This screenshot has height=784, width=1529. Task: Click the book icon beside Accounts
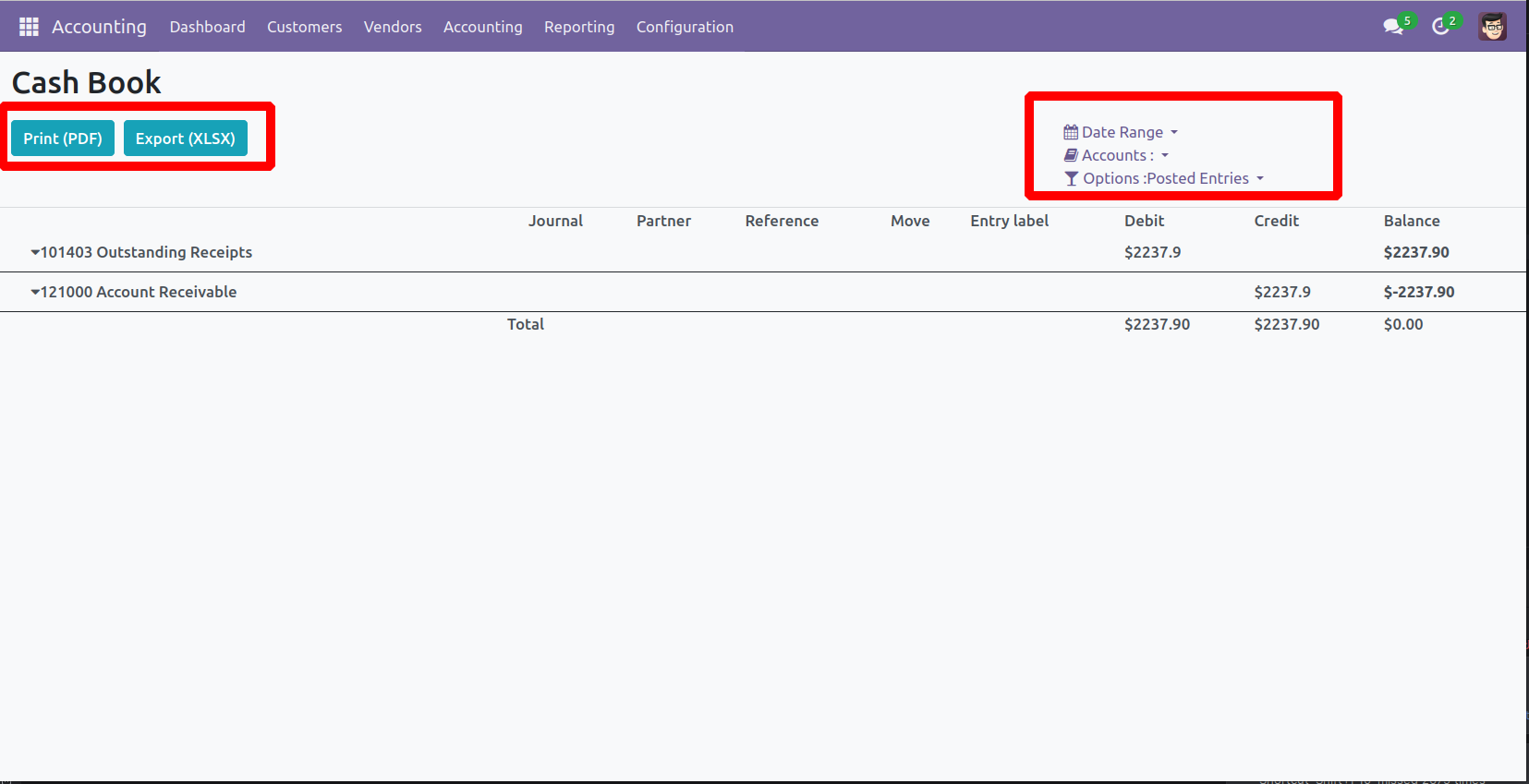click(1071, 155)
